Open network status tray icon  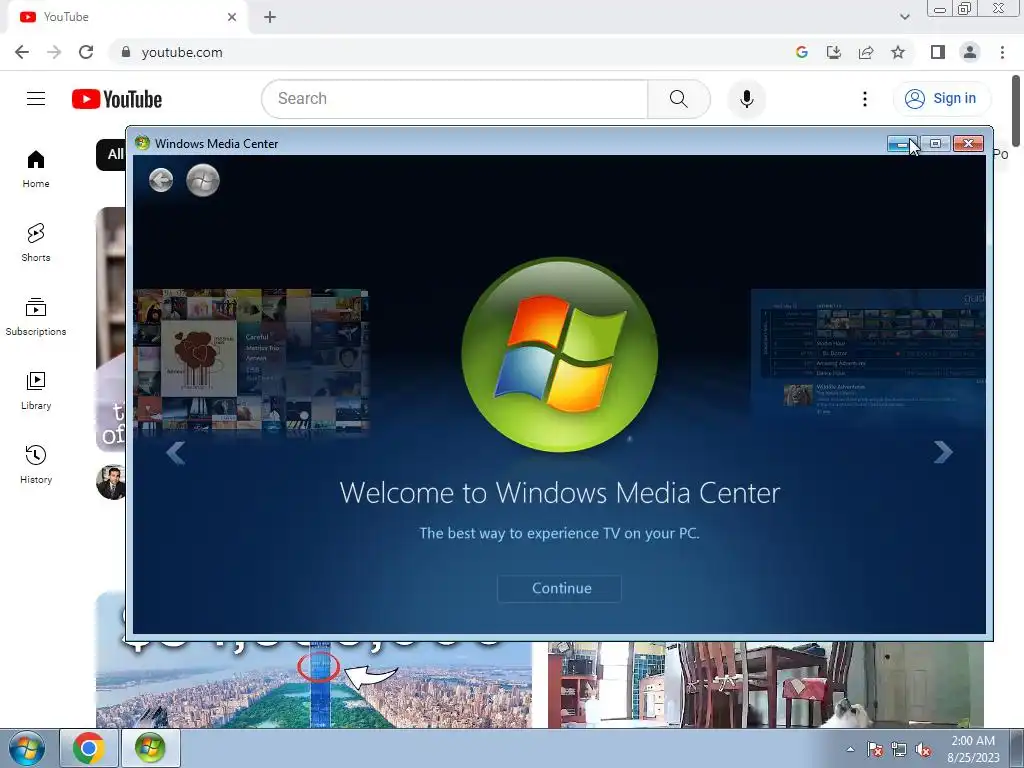pos(899,749)
